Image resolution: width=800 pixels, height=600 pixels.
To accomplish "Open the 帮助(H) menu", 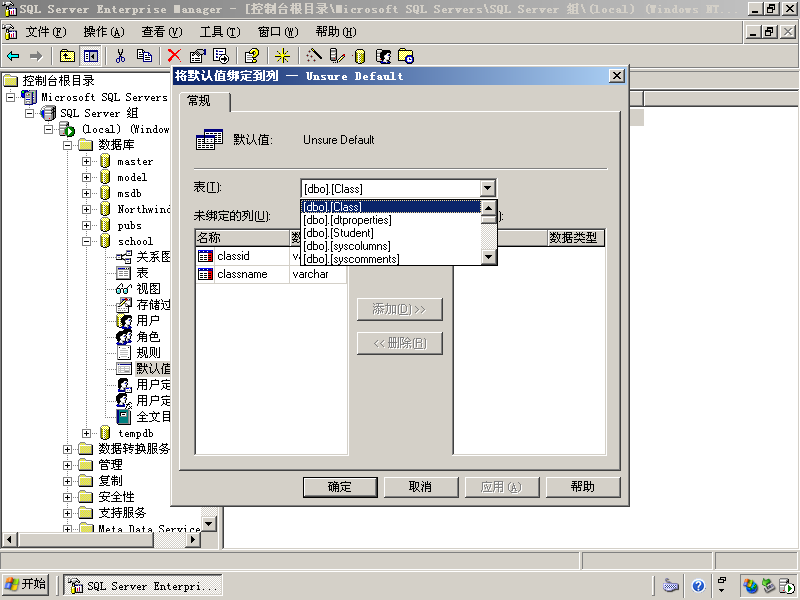I will tap(336, 32).
